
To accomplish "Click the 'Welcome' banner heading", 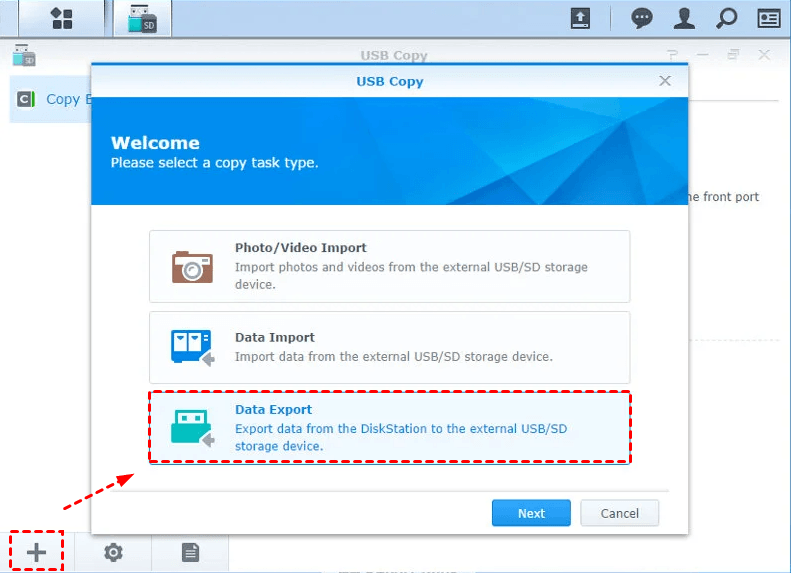I will point(155,143).
